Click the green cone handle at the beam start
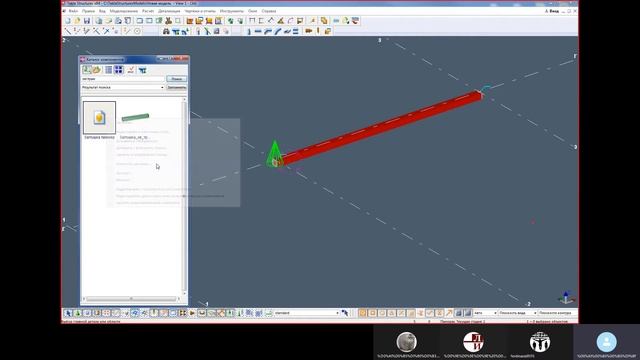This screenshot has height=360, width=640. (275, 153)
